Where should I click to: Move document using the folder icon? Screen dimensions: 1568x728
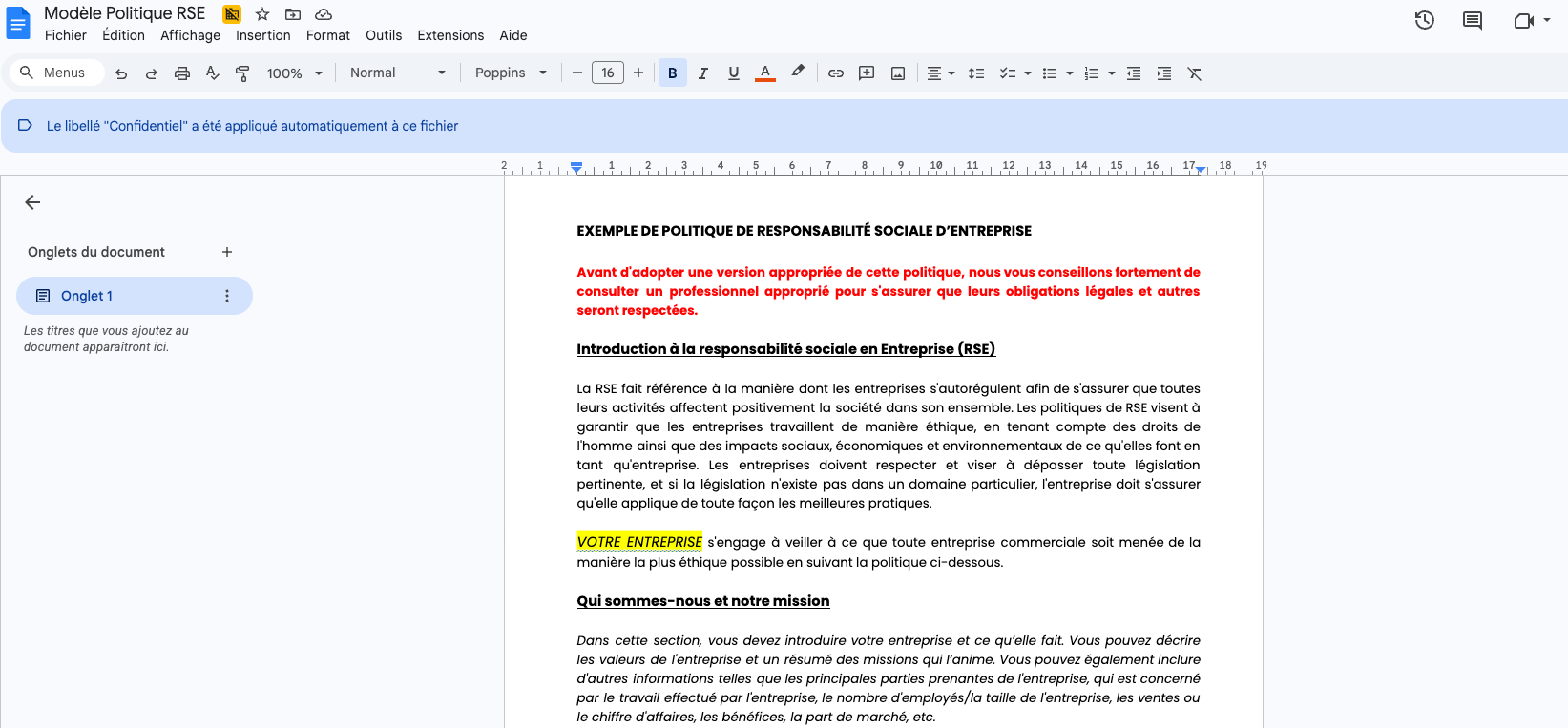(293, 14)
